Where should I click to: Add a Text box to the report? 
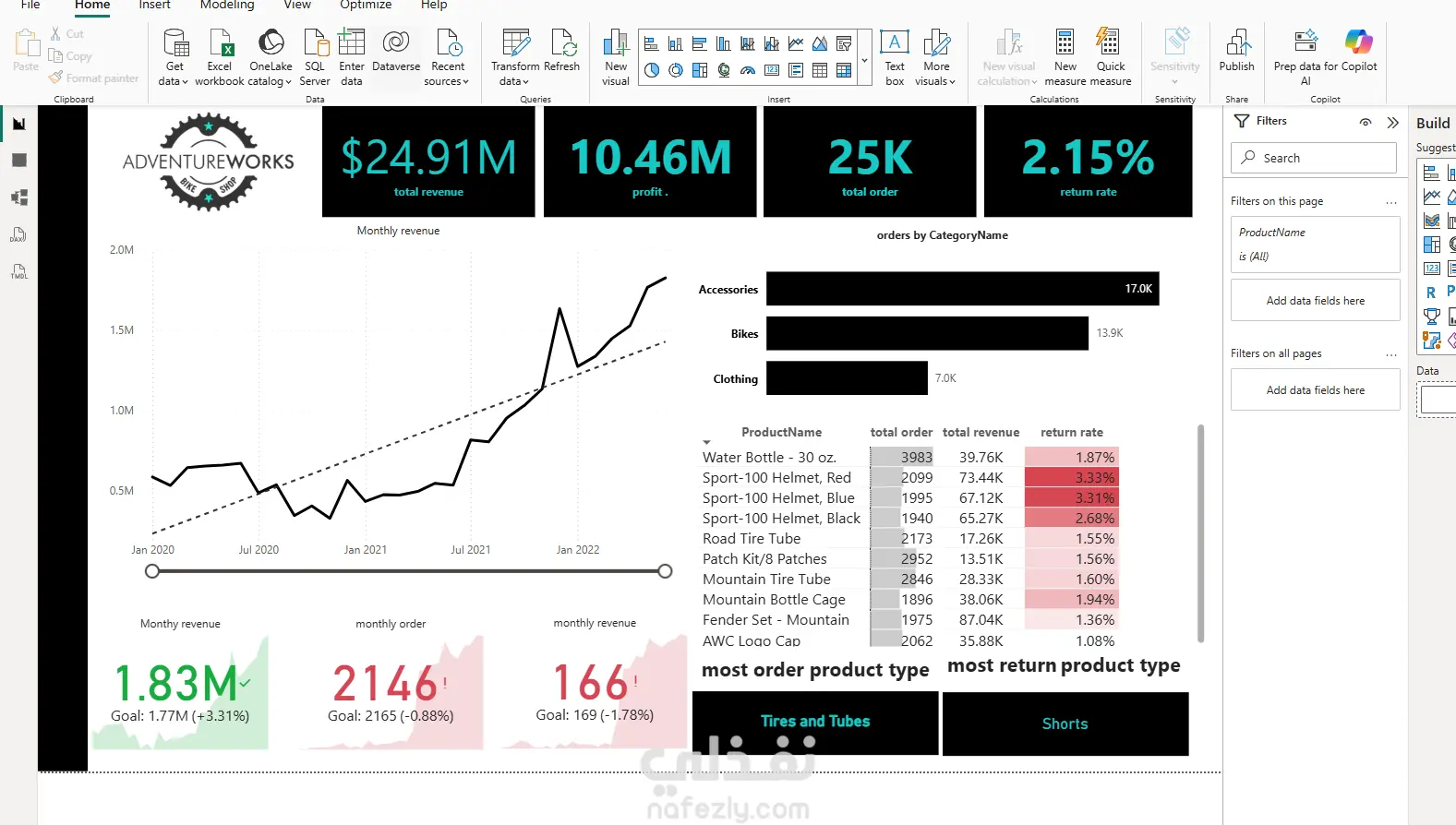pyautogui.click(x=895, y=58)
